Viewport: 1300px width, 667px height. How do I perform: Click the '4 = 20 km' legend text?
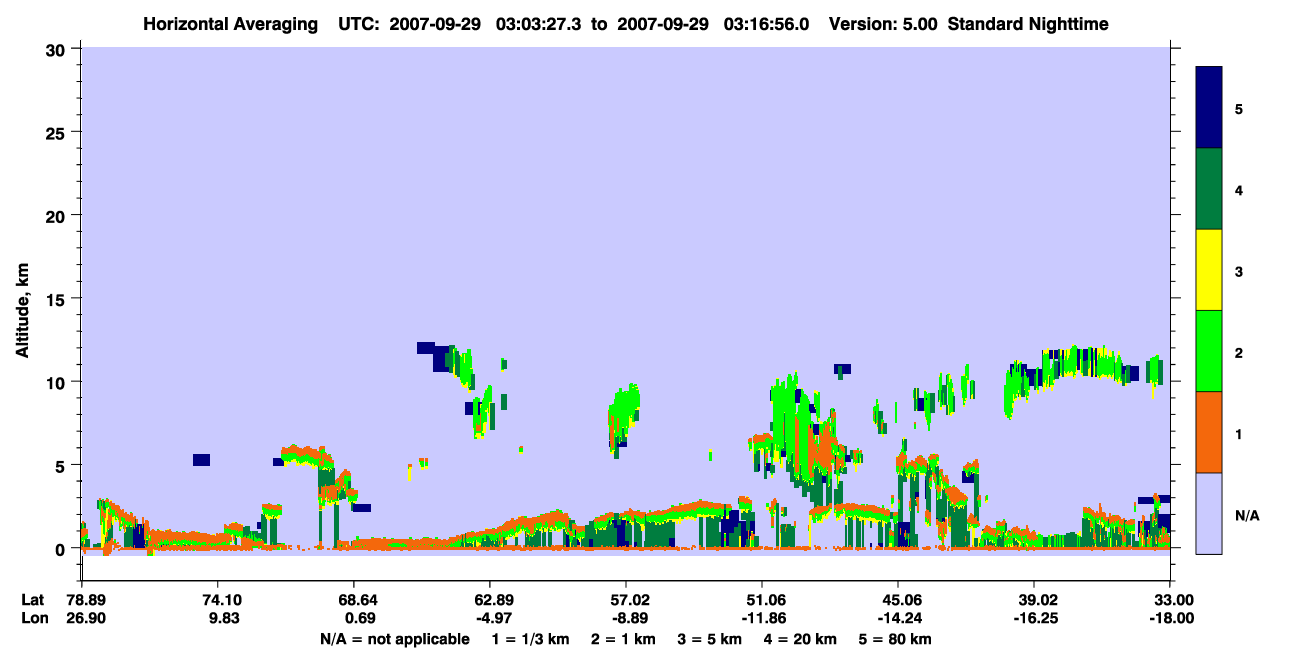[802, 639]
